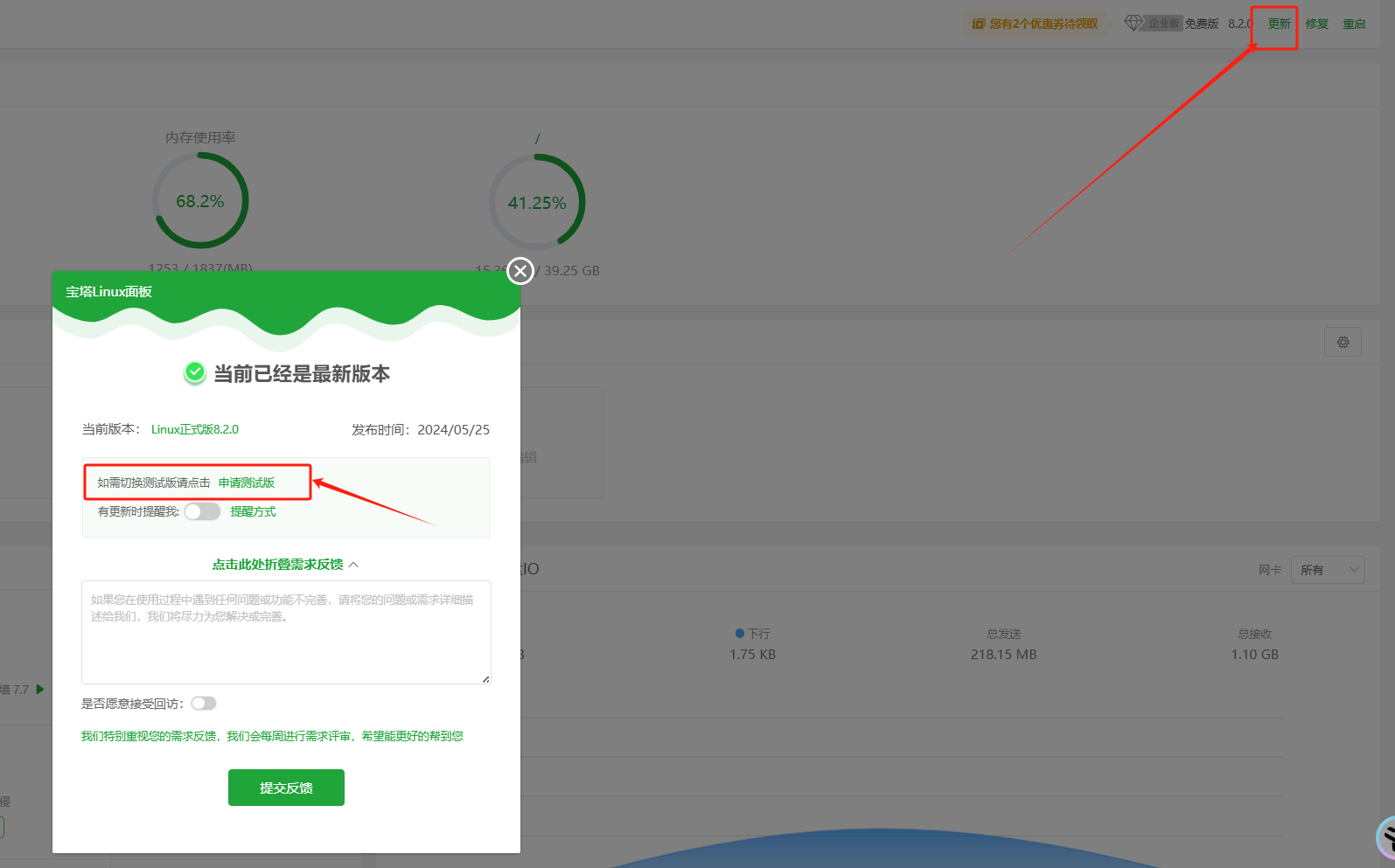Click the 下行 legend dot
The width and height of the screenshot is (1395, 868).
click(x=740, y=634)
